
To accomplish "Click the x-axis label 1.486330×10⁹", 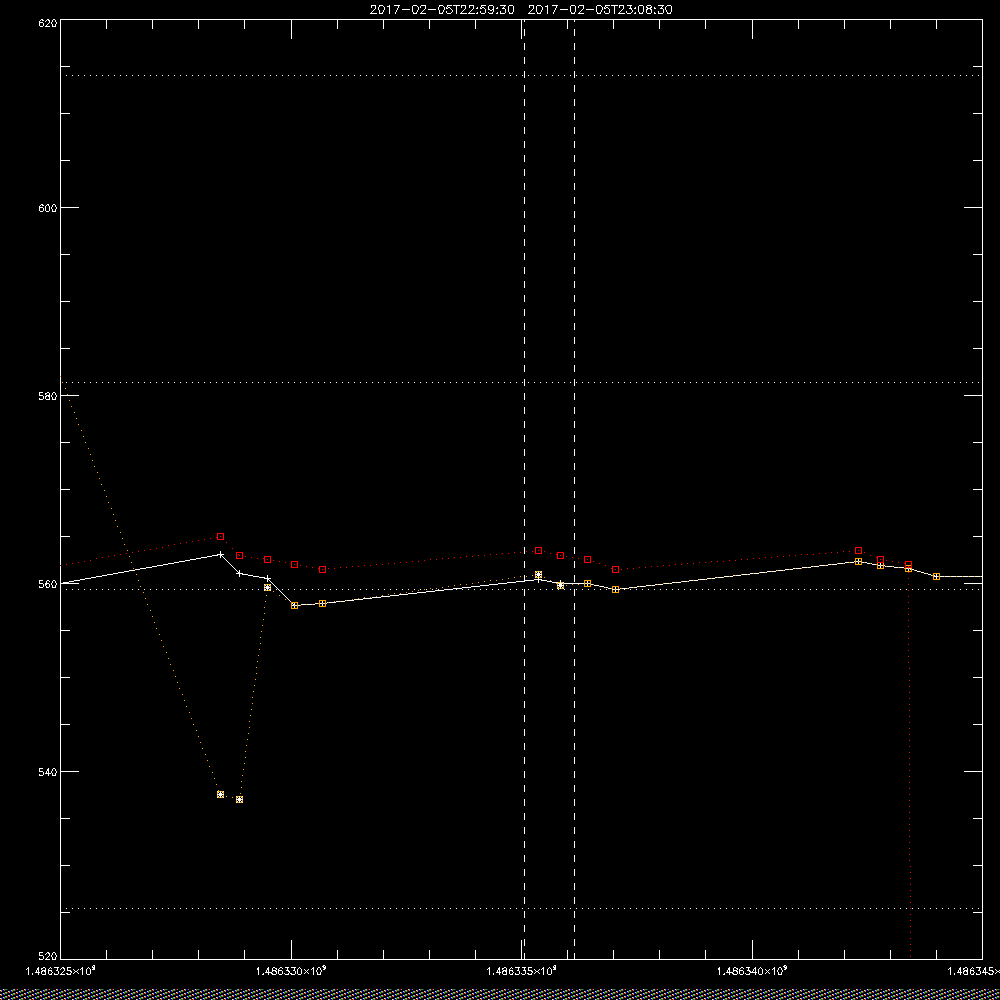I will (x=291, y=971).
